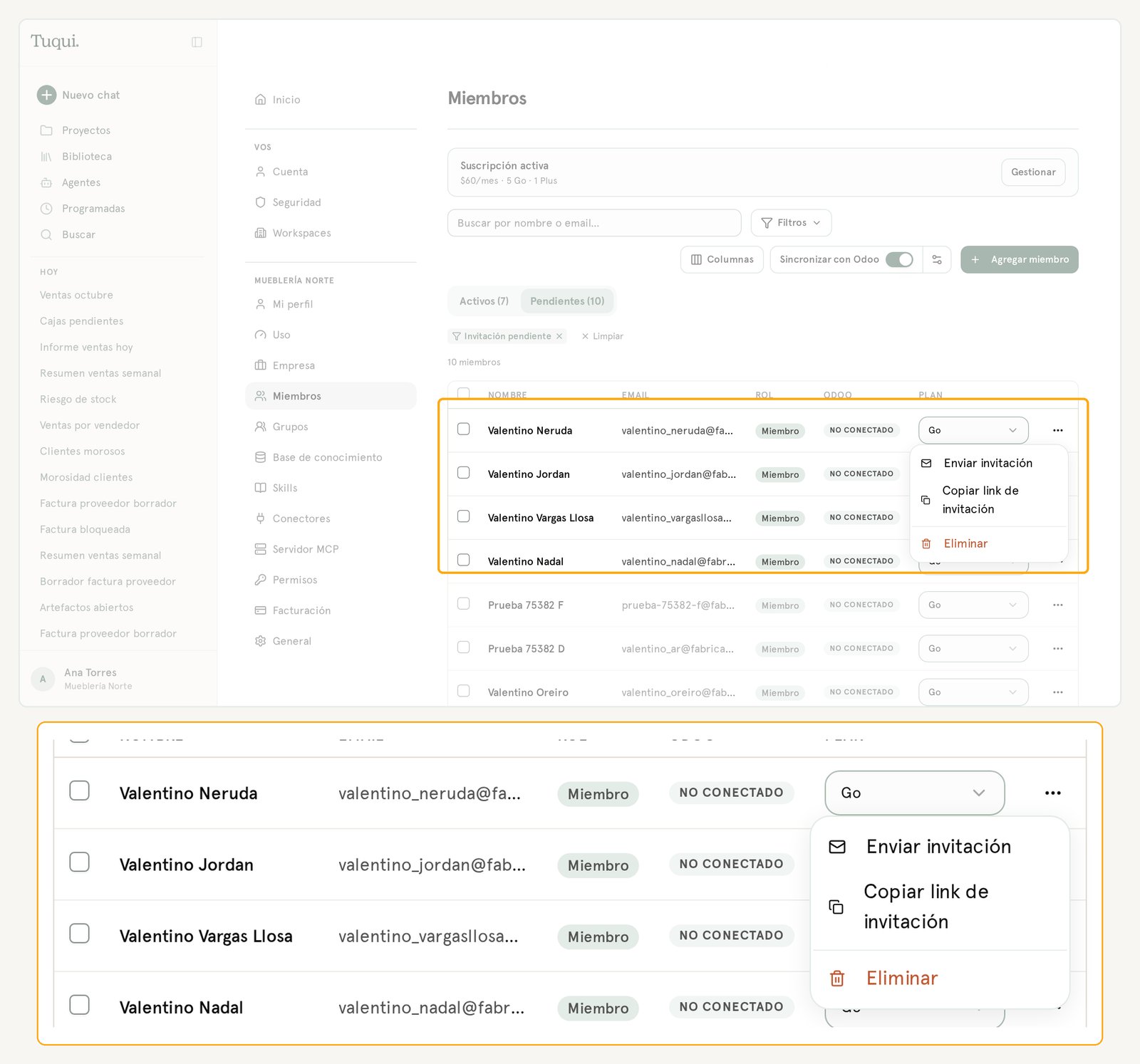Open plan dropdown for Valentino Oreiro

(x=973, y=692)
